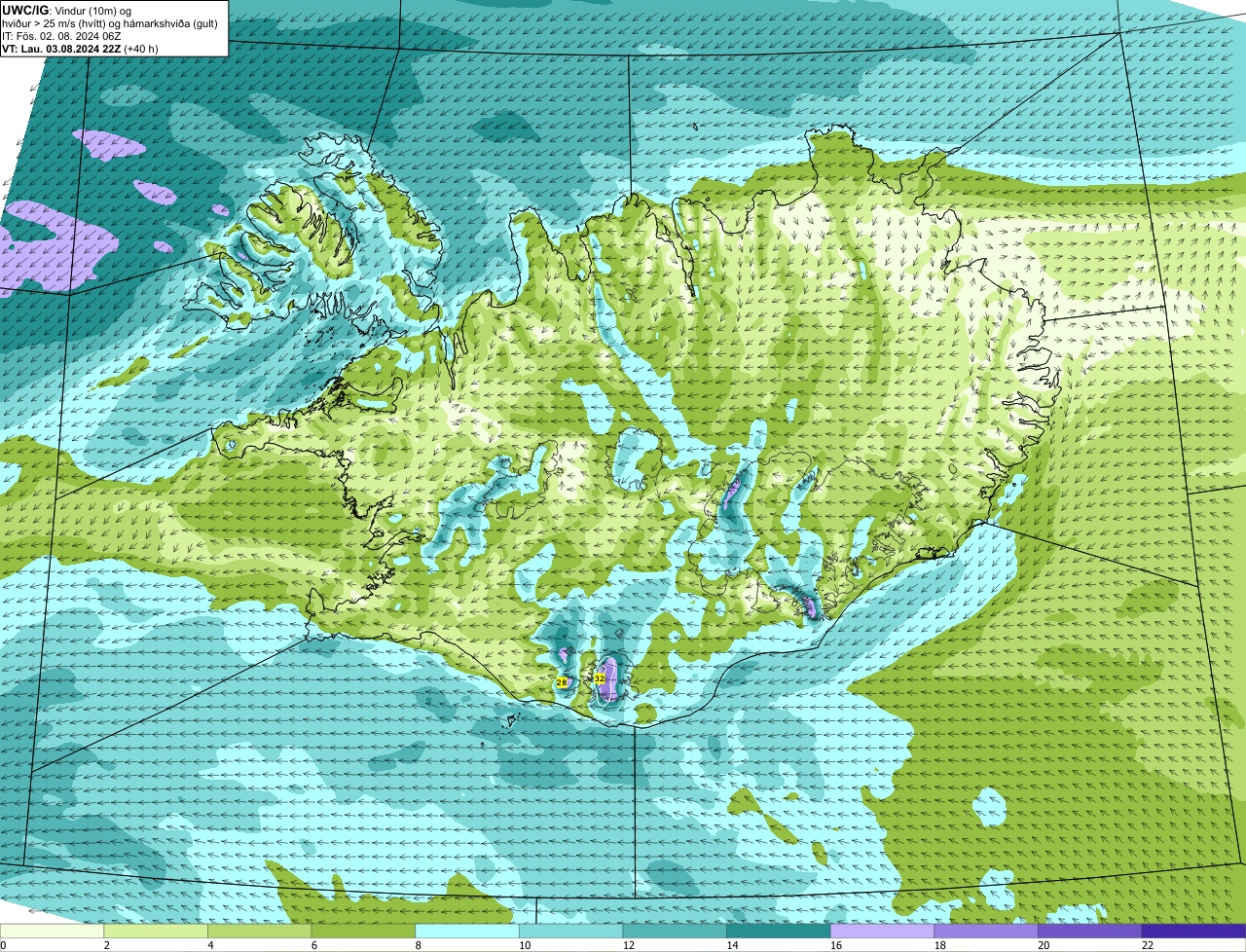Pick the 14–16 m/s dark teal legend swatch
This screenshot has width=1246, height=952.
[x=779, y=931]
